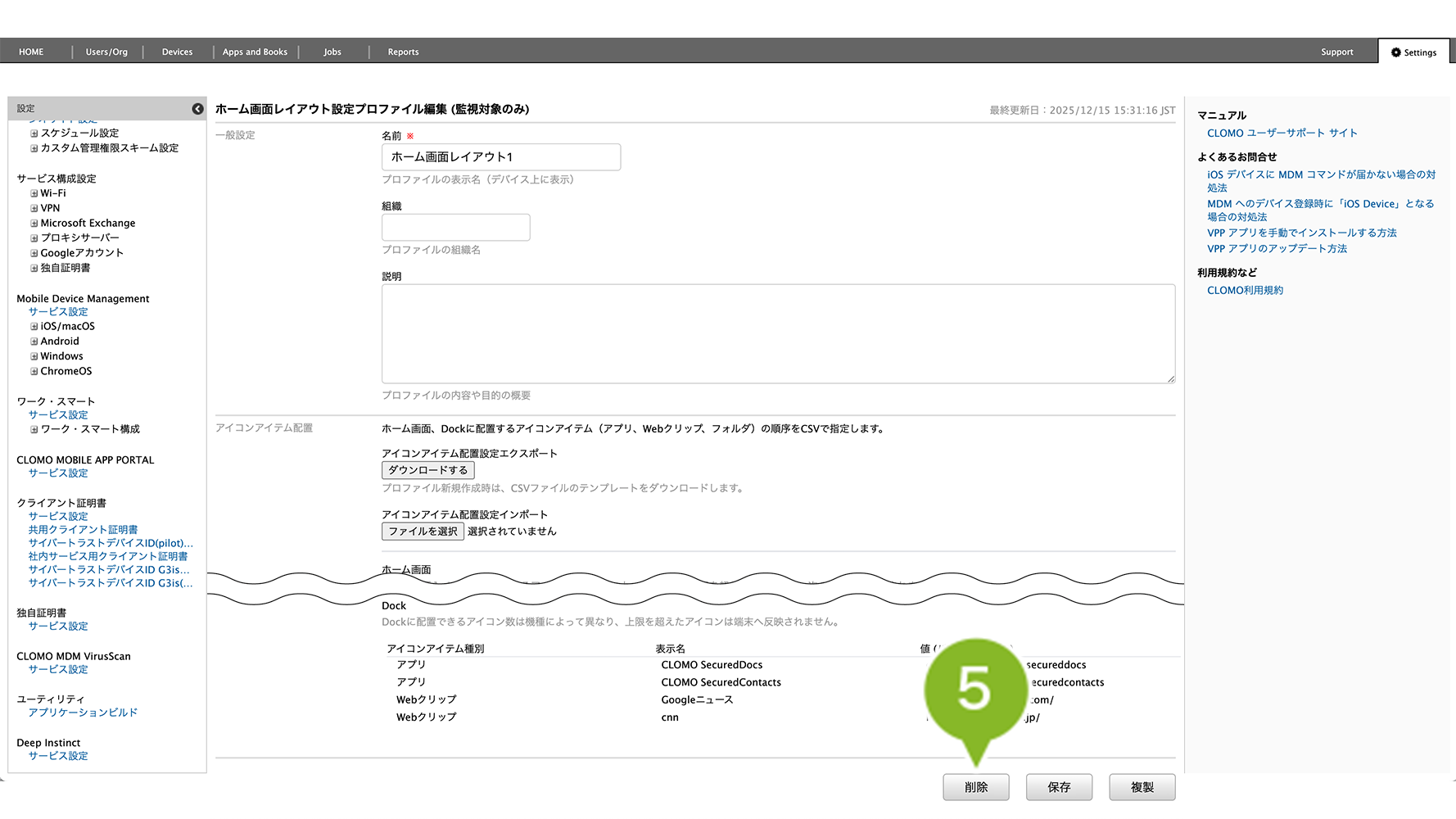Screen dimensions: 1456x819
Task: Expand the Wi-Fi tree node
Action: [34, 194]
